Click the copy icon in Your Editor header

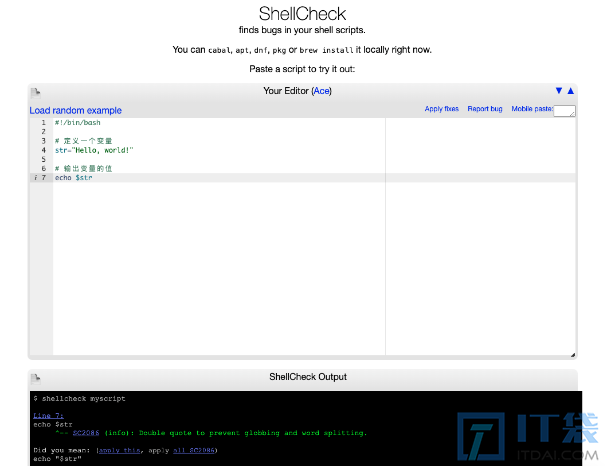(35, 92)
